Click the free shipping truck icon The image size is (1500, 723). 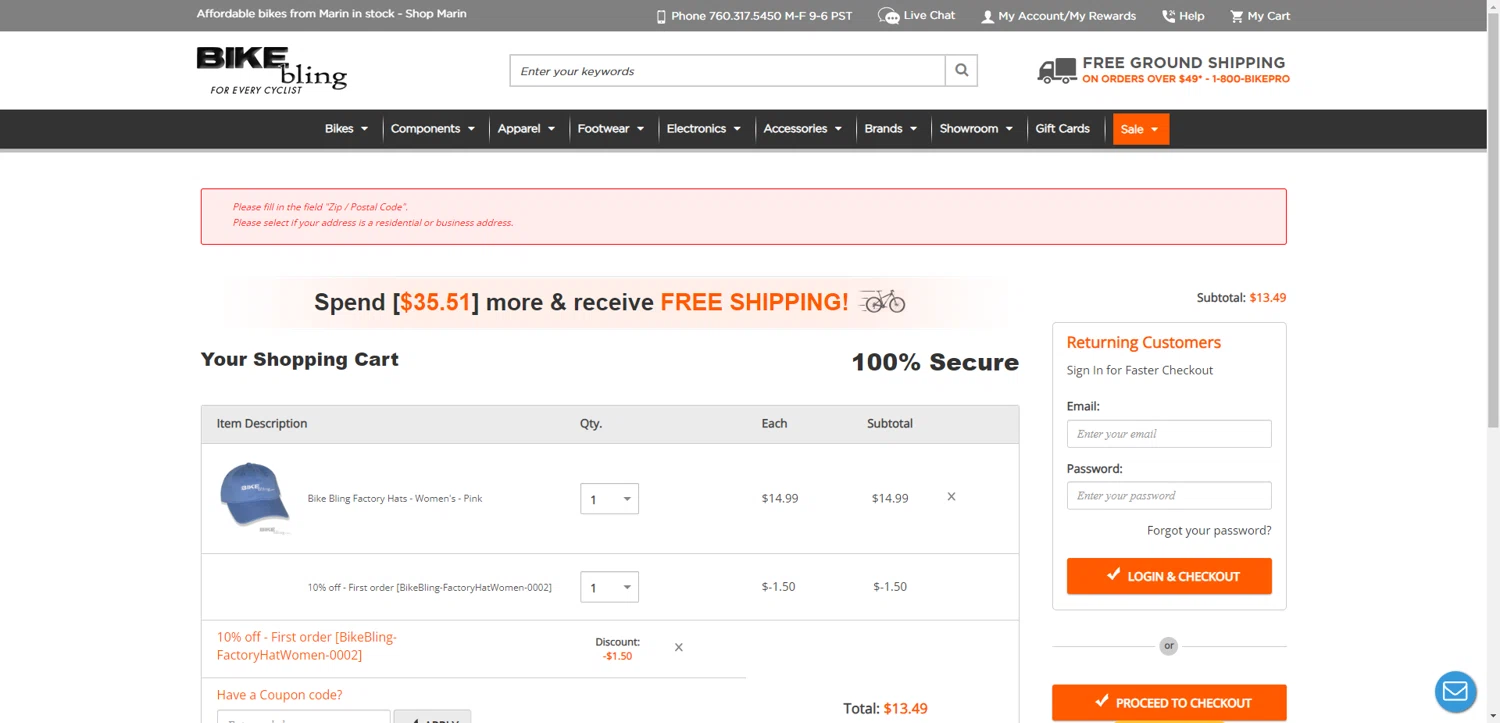coord(1057,70)
